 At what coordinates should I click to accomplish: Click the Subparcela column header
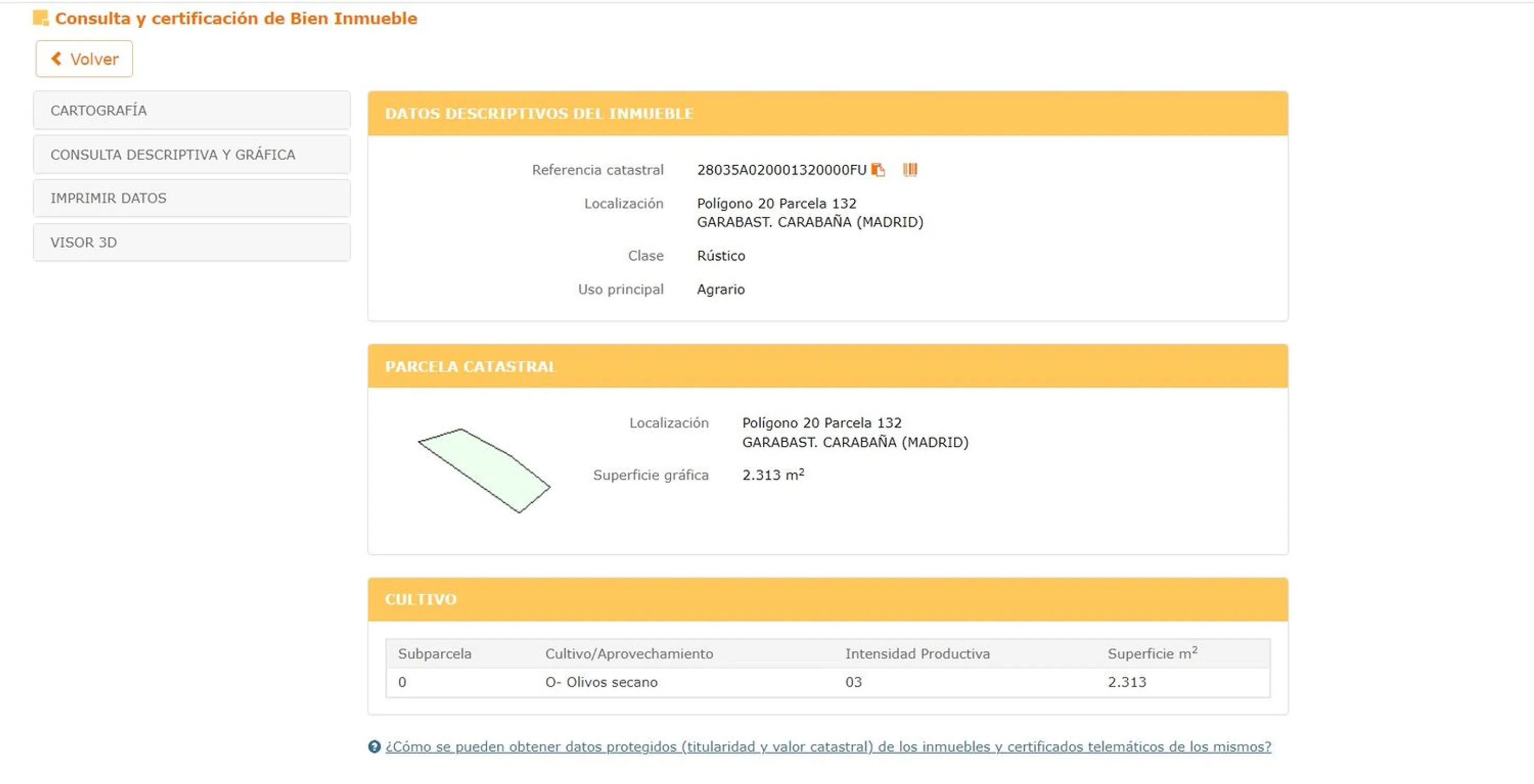pyautogui.click(x=434, y=653)
